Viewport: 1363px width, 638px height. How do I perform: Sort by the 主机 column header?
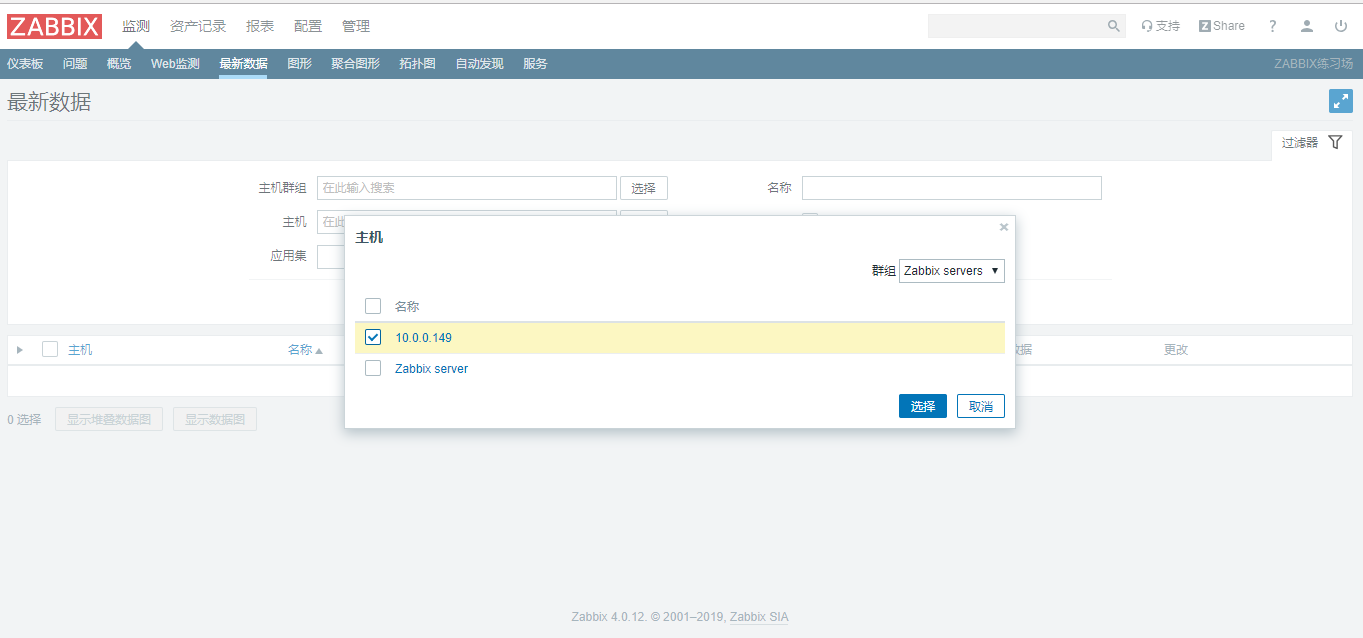80,350
